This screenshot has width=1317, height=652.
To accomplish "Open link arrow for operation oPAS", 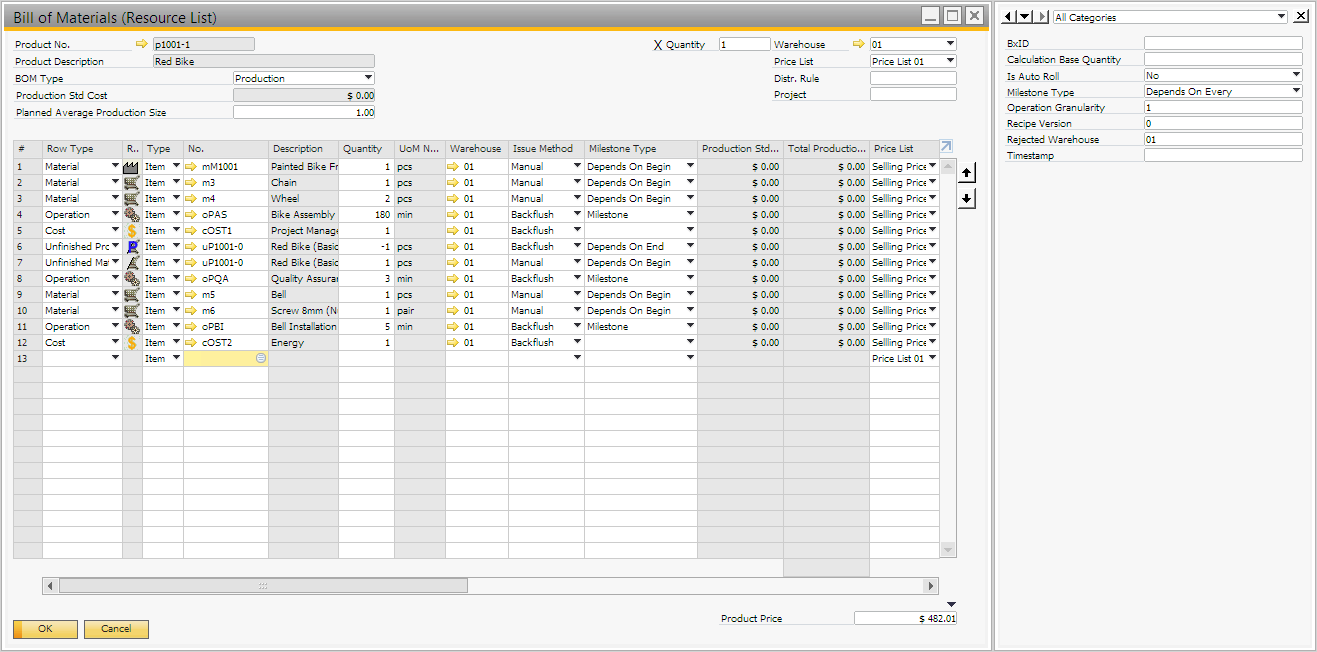I will pos(193,215).
